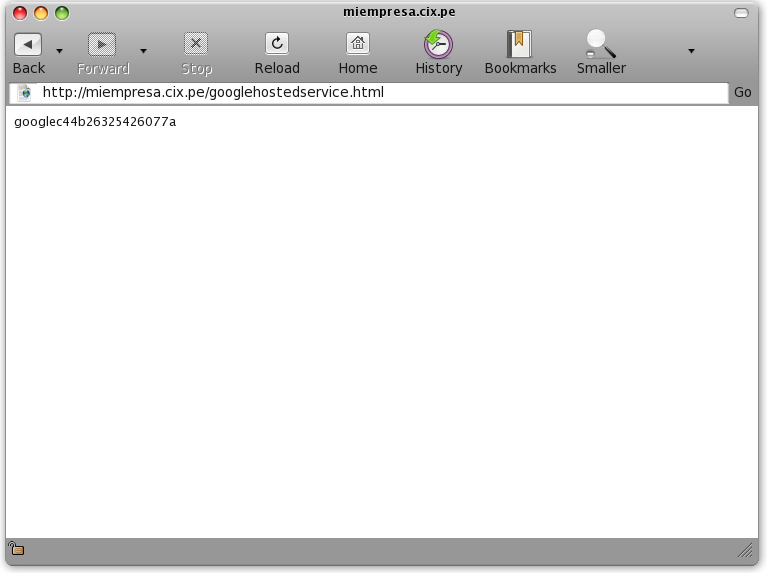Make text Smaller with the magnifier icon
The image size is (767, 573).
pos(601,44)
